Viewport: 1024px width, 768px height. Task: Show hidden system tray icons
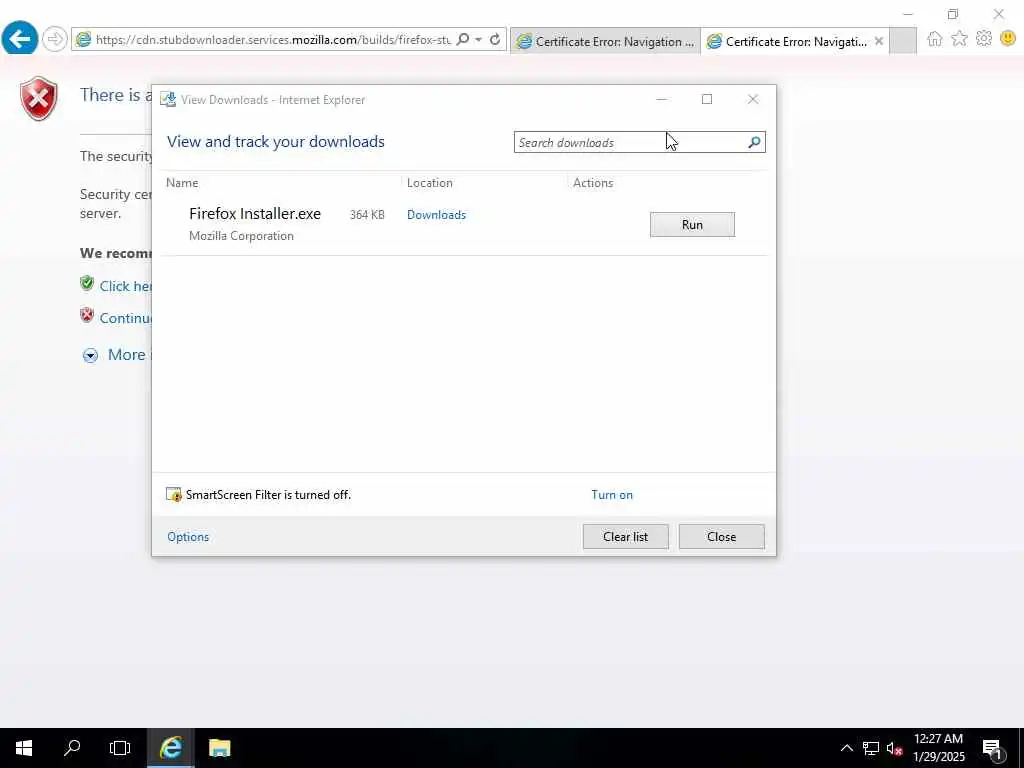pos(846,748)
